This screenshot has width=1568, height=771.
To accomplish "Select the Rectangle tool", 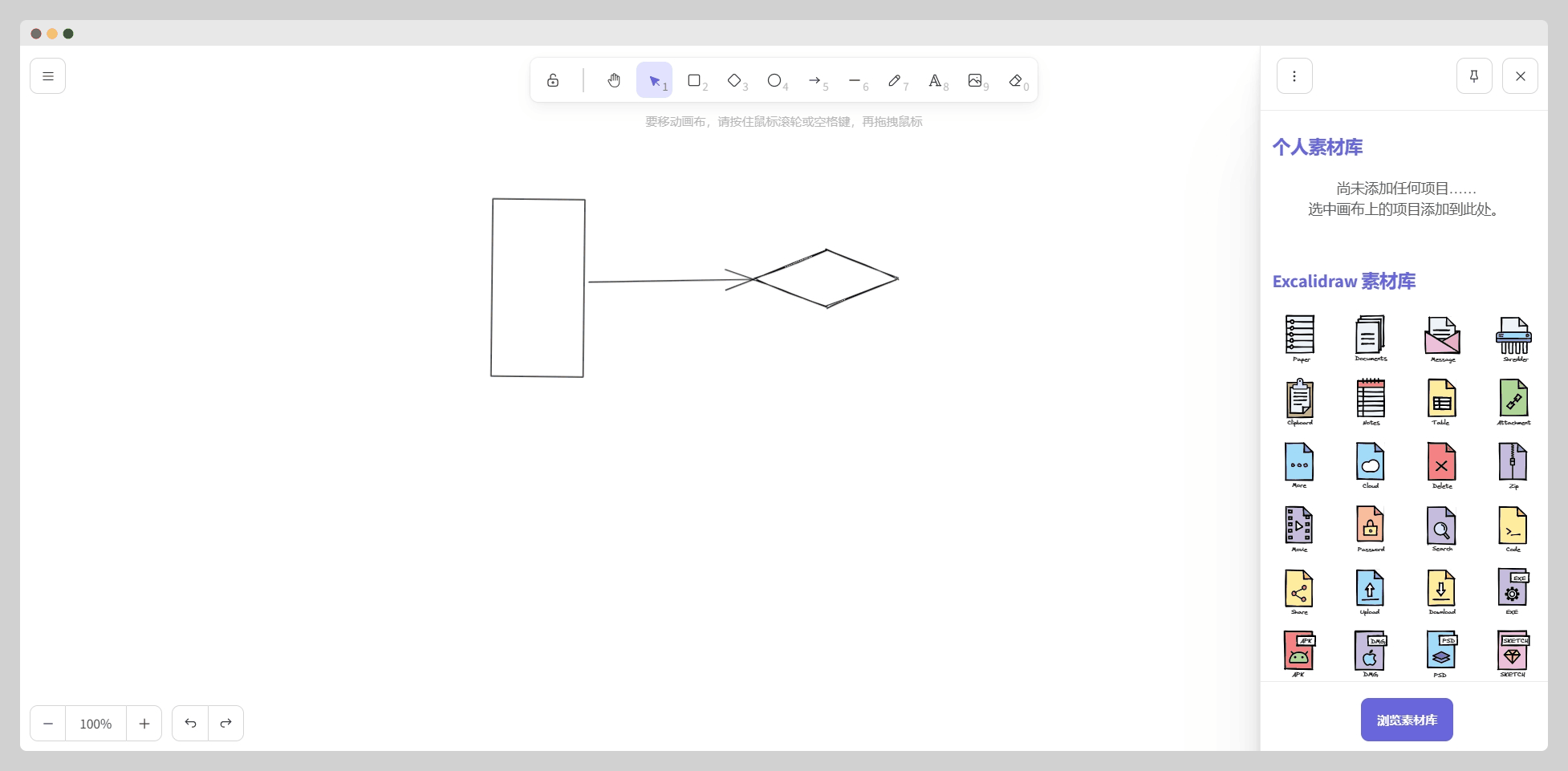I will pyautogui.click(x=694, y=80).
